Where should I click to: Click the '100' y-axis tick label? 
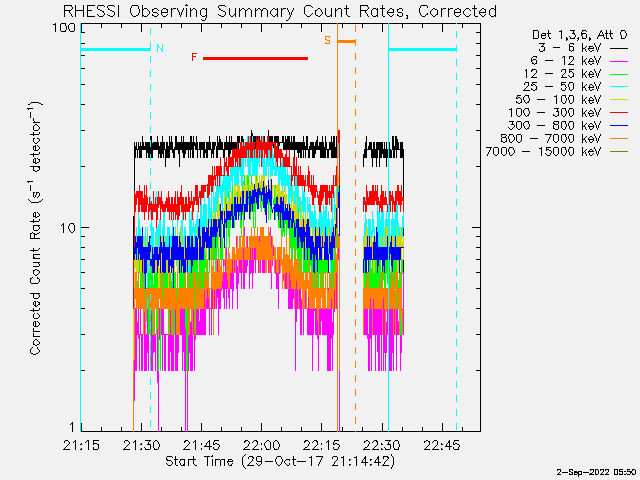pos(64,28)
